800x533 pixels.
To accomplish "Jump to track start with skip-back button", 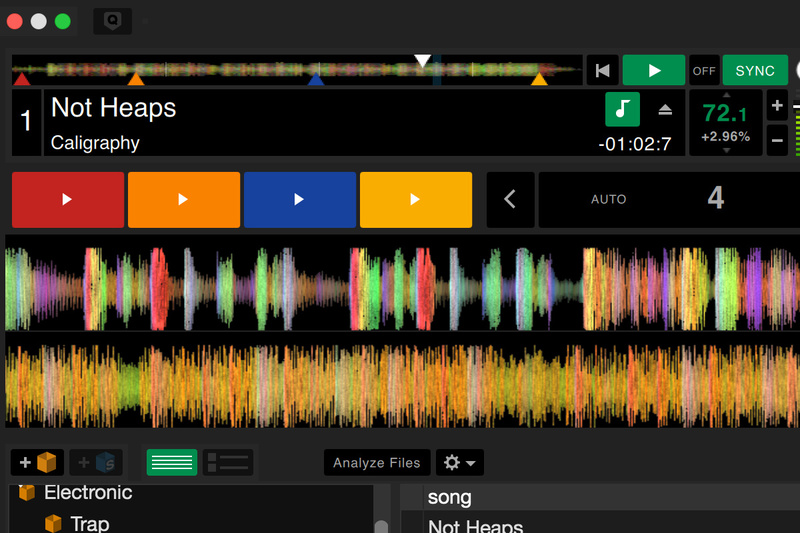I will [602, 71].
